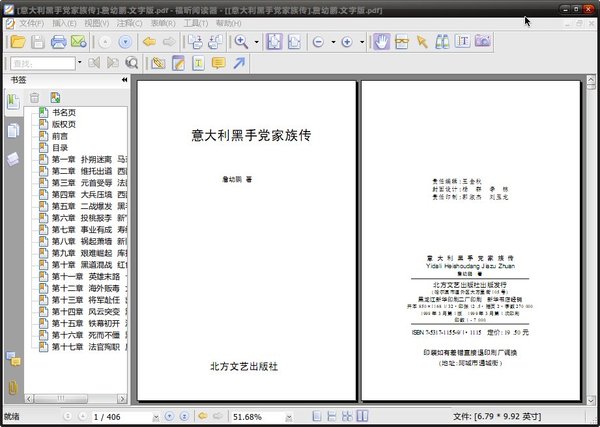Open bookmark 第五章 二战爆发
This screenshot has width=600, height=427.
89,207
